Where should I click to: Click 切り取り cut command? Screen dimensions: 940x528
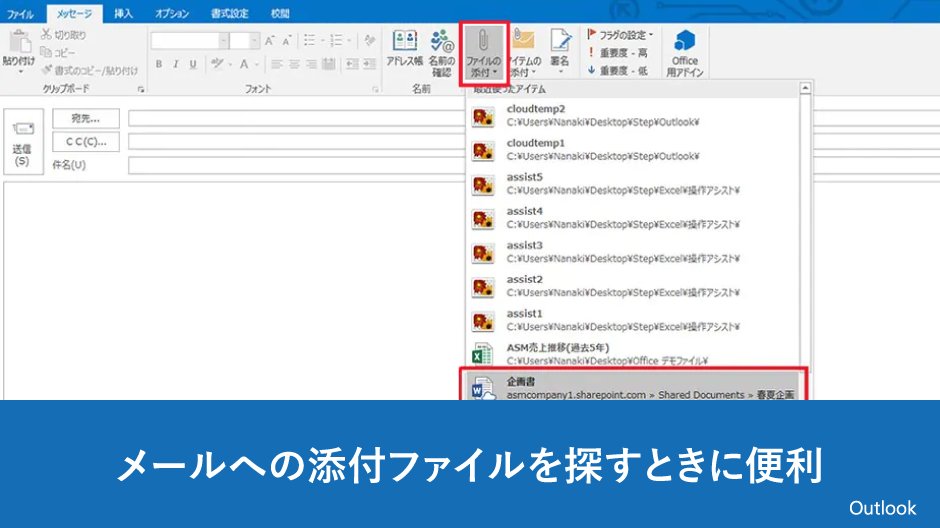64,35
